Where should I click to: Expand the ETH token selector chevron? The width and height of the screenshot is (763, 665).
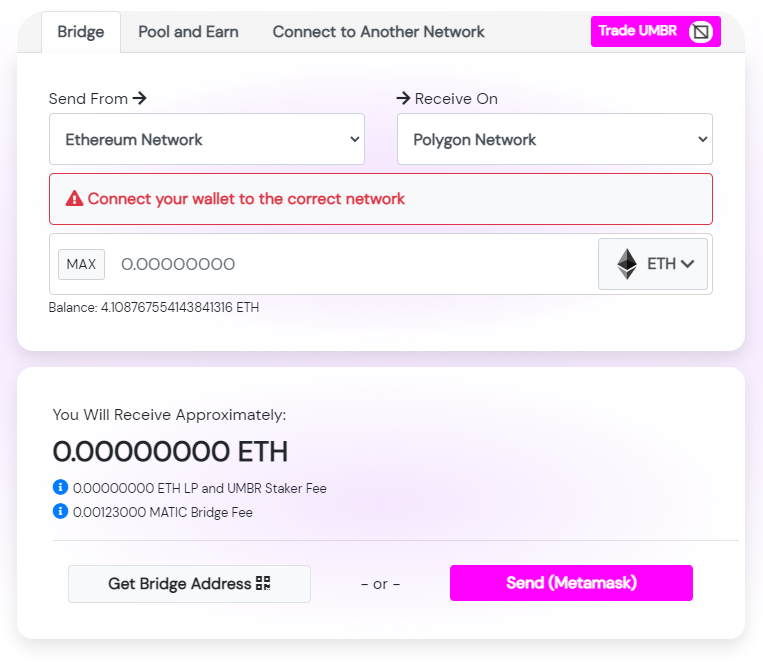coord(686,264)
